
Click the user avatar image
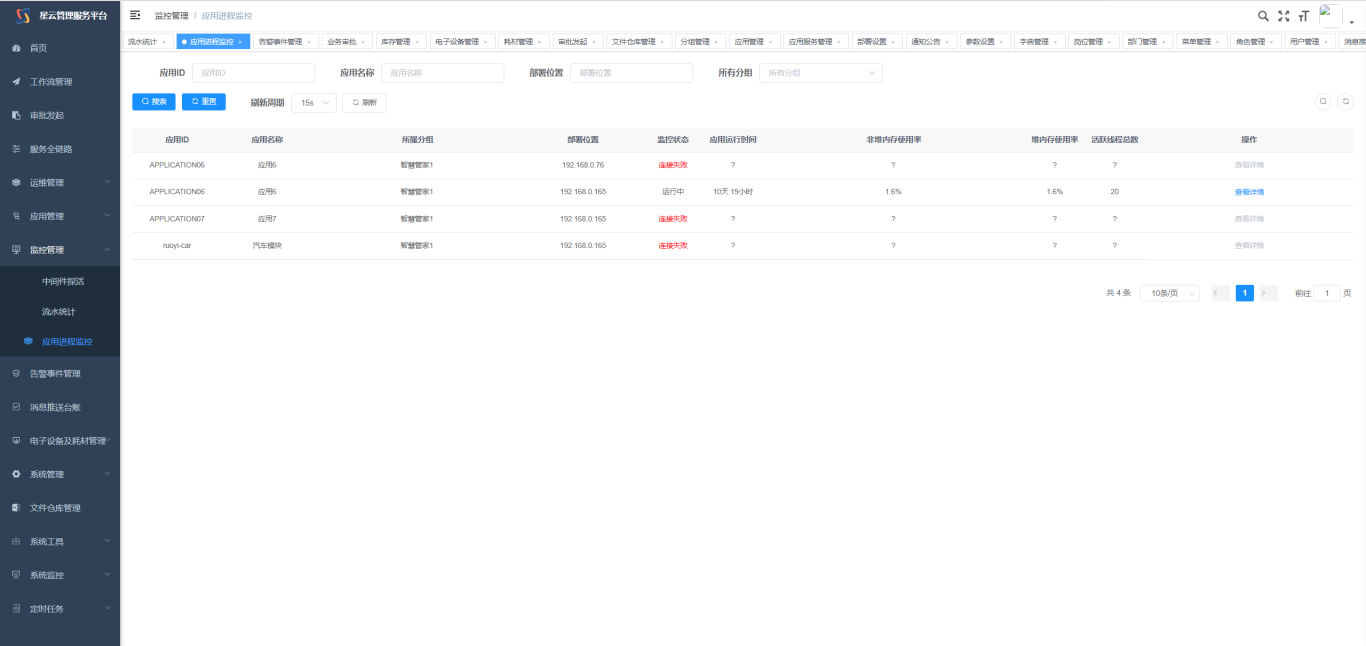[x=1330, y=15]
